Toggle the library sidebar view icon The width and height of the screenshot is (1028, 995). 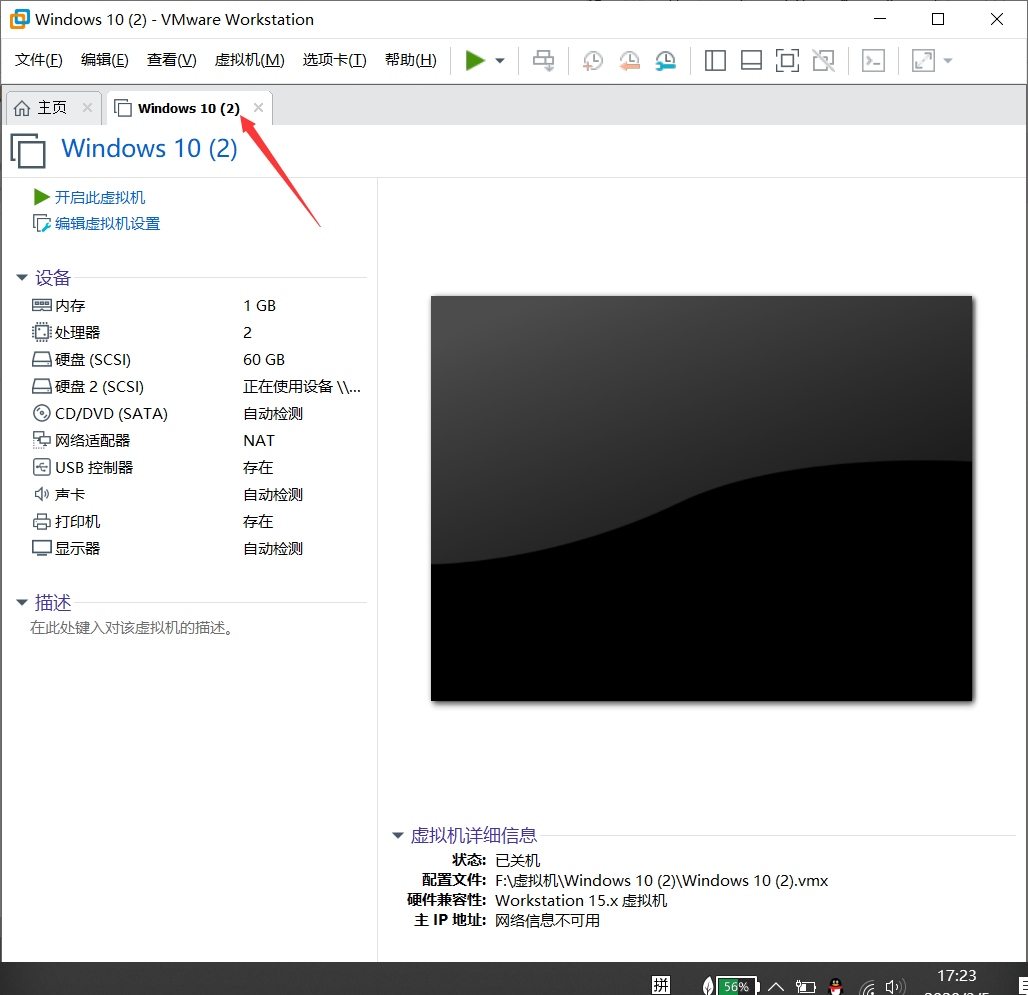pyautogui.click(x=715, y=60)
